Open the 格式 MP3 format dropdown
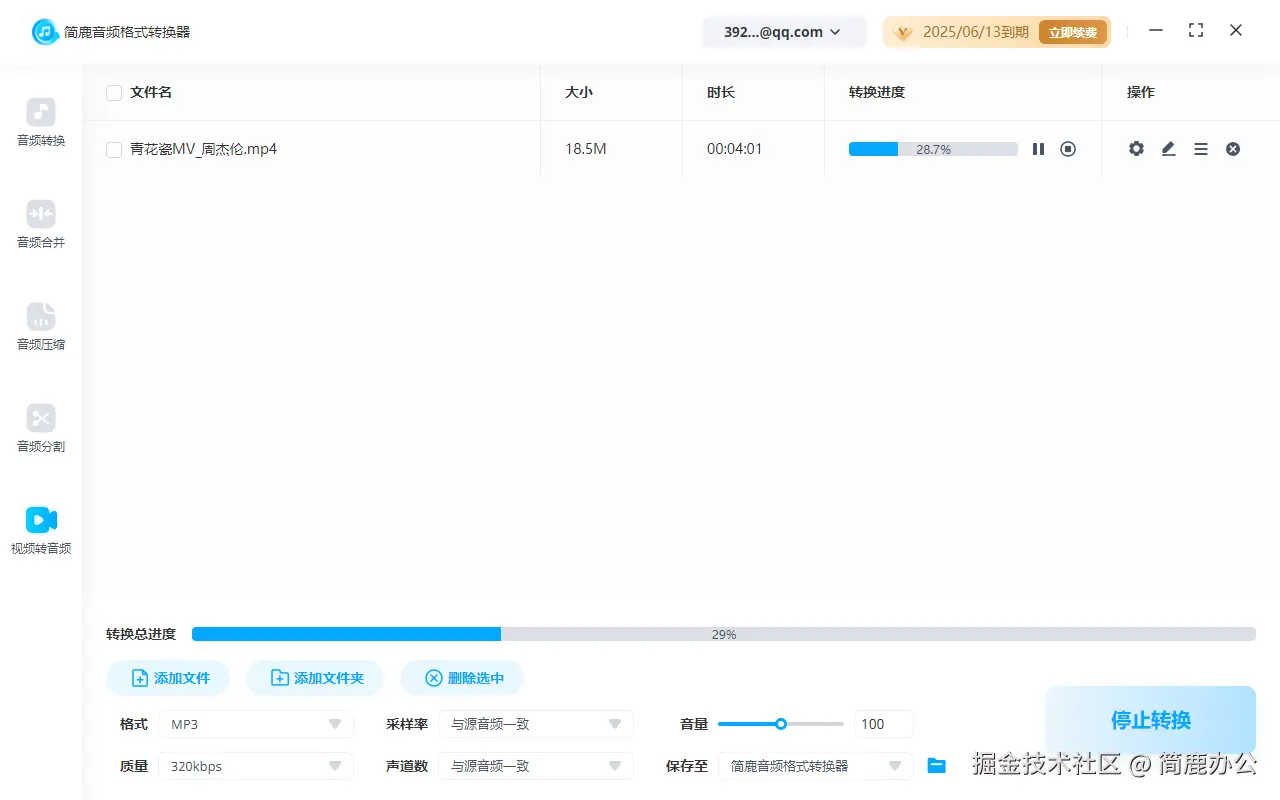The image size is (1280, 800). (256, 724)
